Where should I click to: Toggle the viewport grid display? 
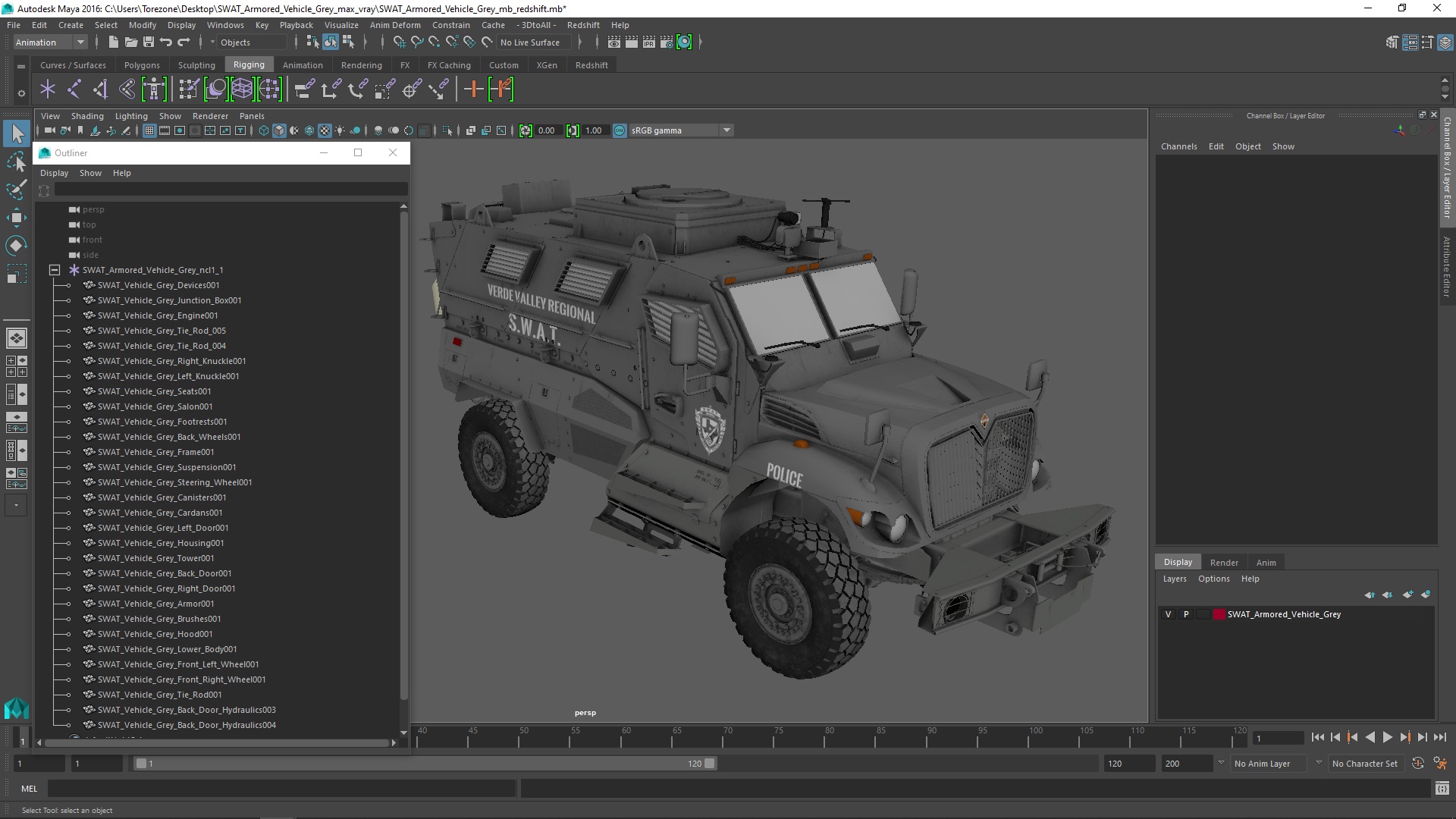(149, 130)
